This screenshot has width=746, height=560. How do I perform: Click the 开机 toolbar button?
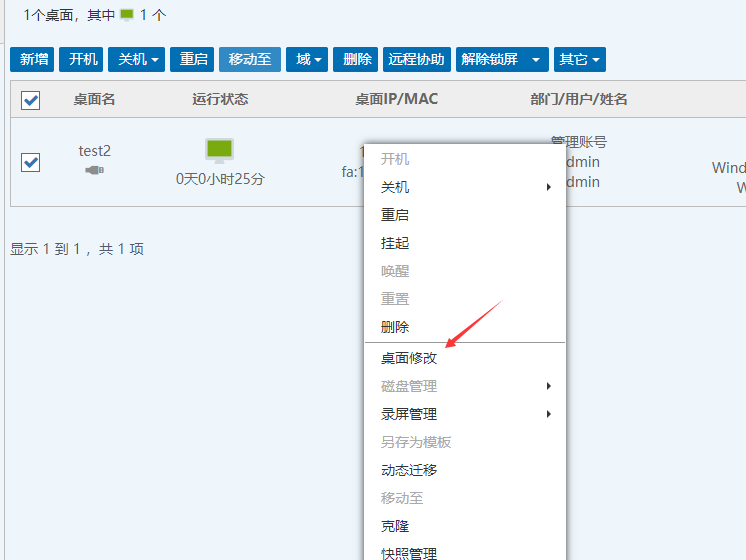pyautogui.click(x=81, y=59)
